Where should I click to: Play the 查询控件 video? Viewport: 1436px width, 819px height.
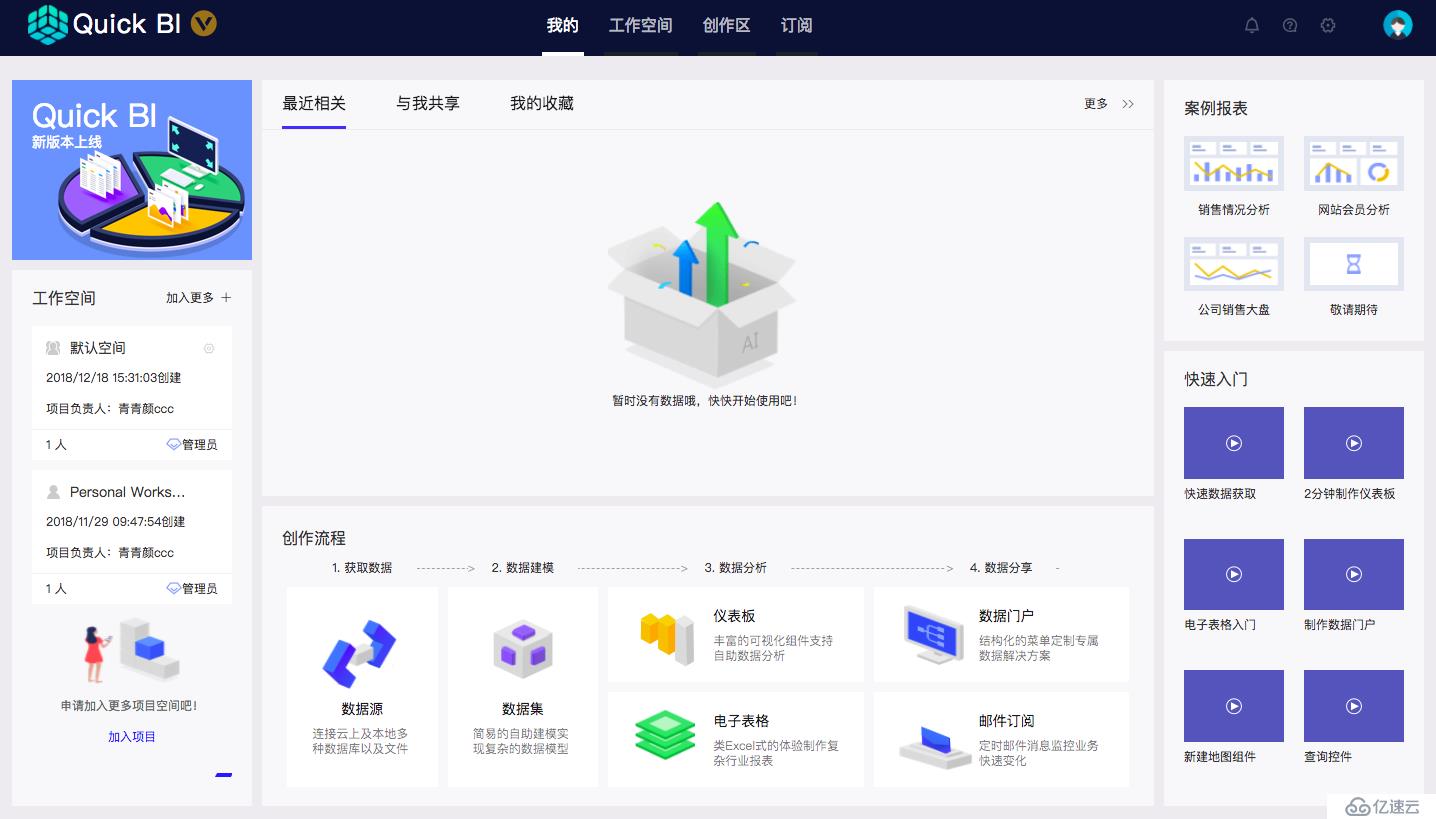click(1354, 706)
